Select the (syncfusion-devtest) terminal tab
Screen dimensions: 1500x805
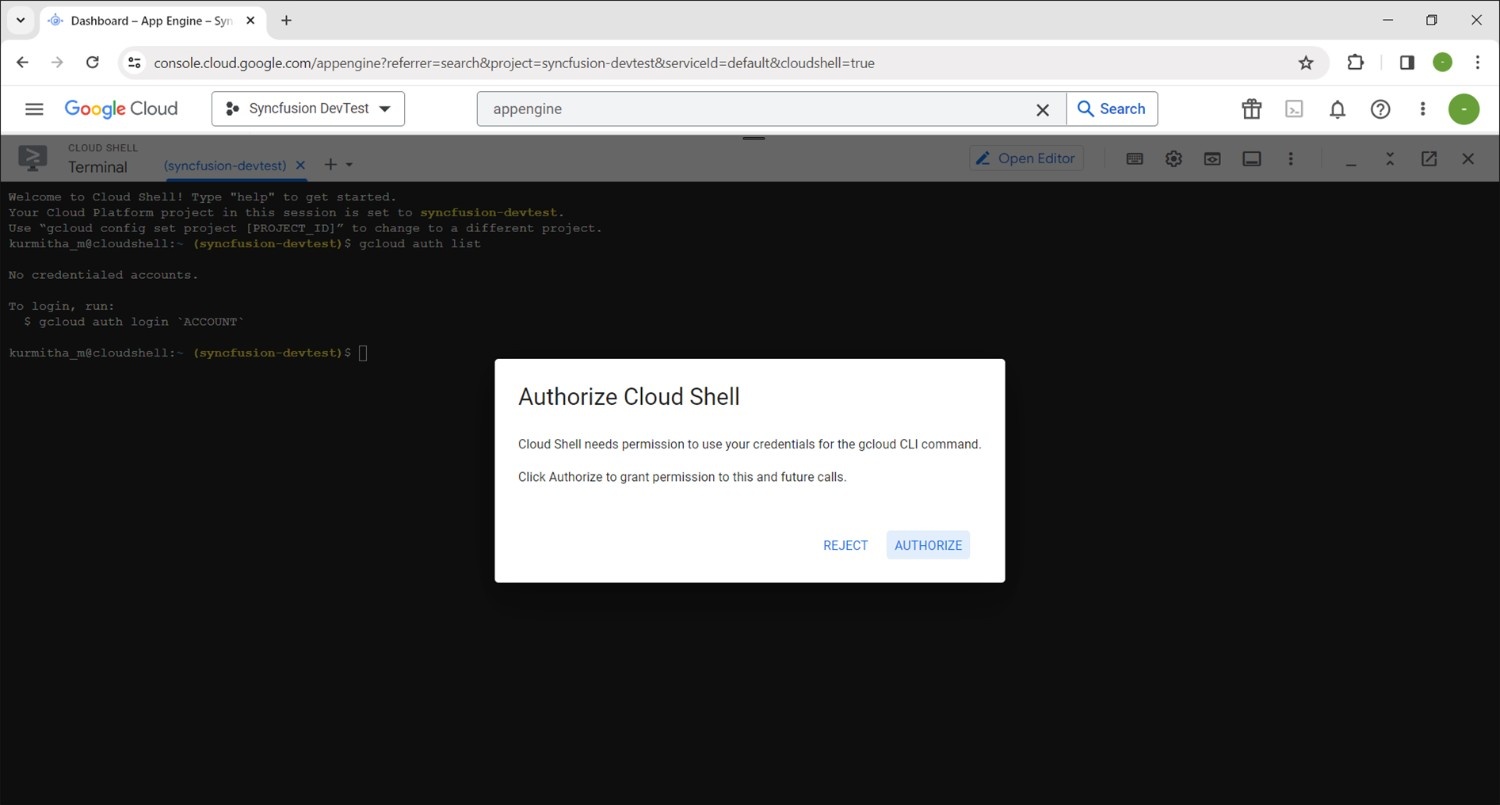click(x=225, y=165)
